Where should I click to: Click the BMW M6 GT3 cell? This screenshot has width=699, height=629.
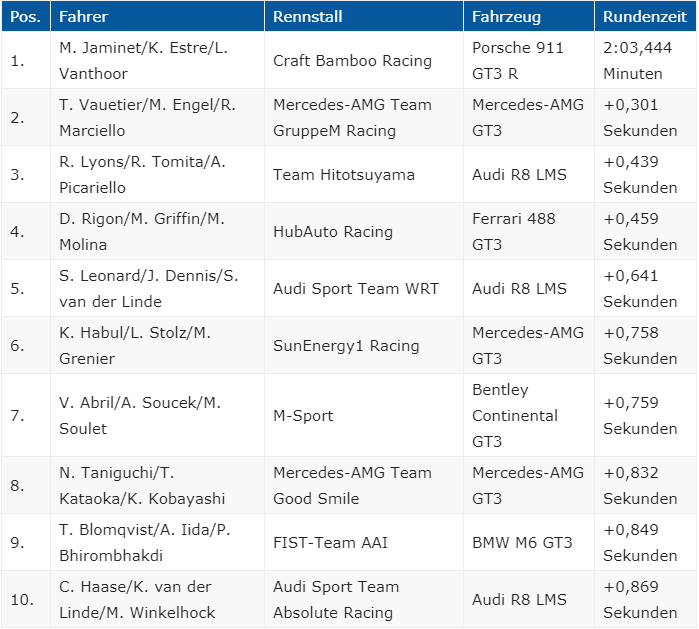(529, 543)
